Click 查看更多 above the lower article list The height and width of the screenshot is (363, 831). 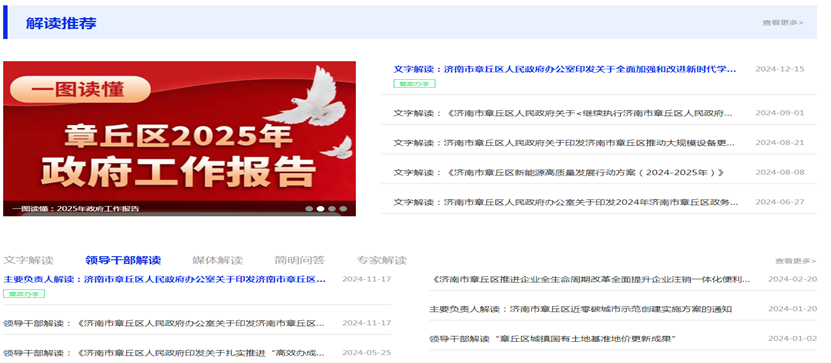click(x=795, y=261)
